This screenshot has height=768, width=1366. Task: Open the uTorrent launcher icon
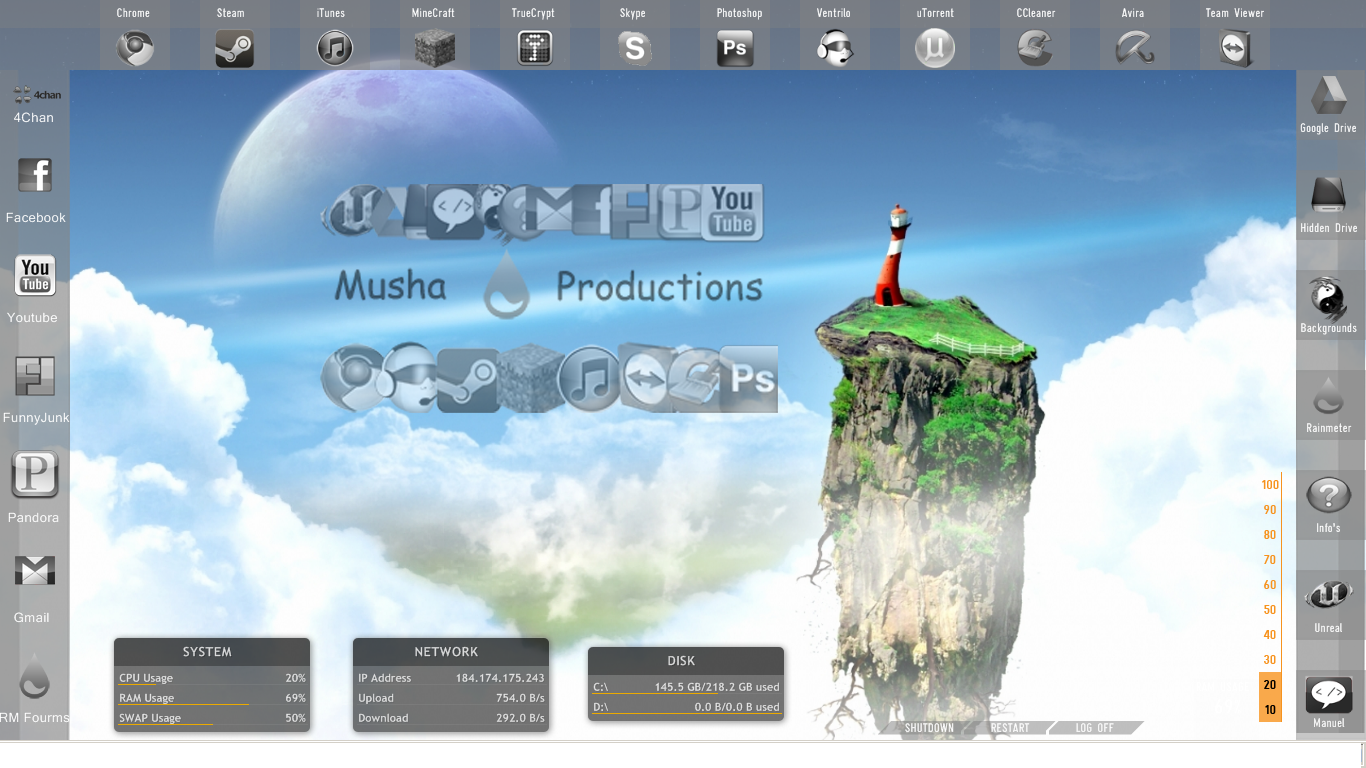tap(934, 47)
